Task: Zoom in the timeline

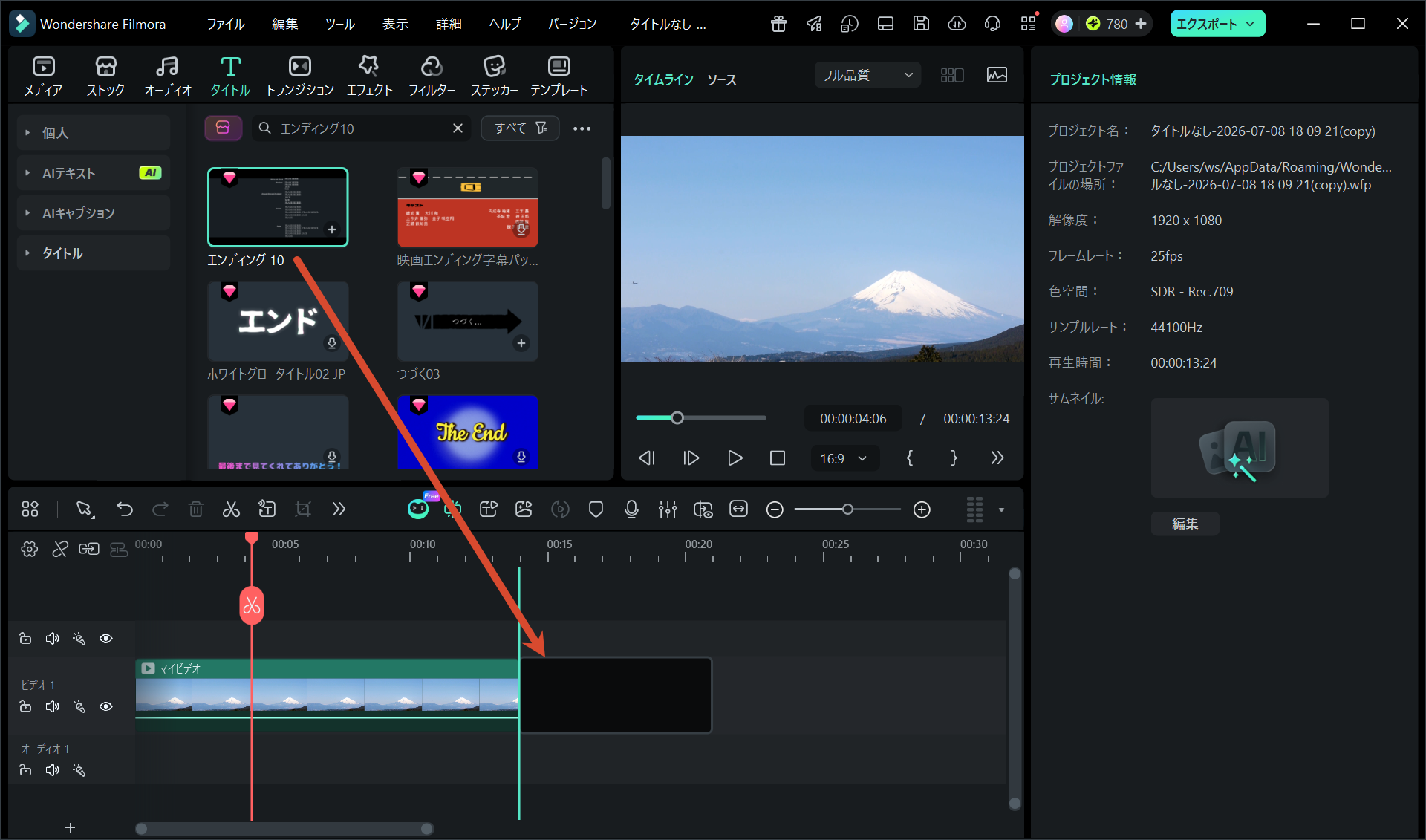Action: (922, 510)
